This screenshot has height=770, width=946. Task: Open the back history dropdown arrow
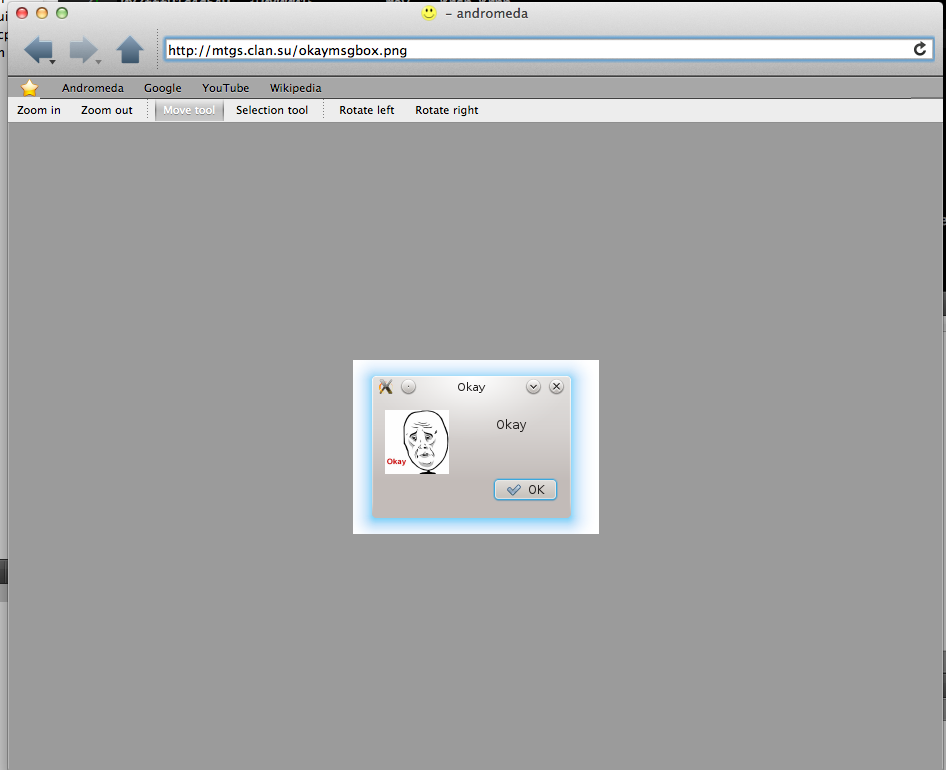tap(52, 62)
